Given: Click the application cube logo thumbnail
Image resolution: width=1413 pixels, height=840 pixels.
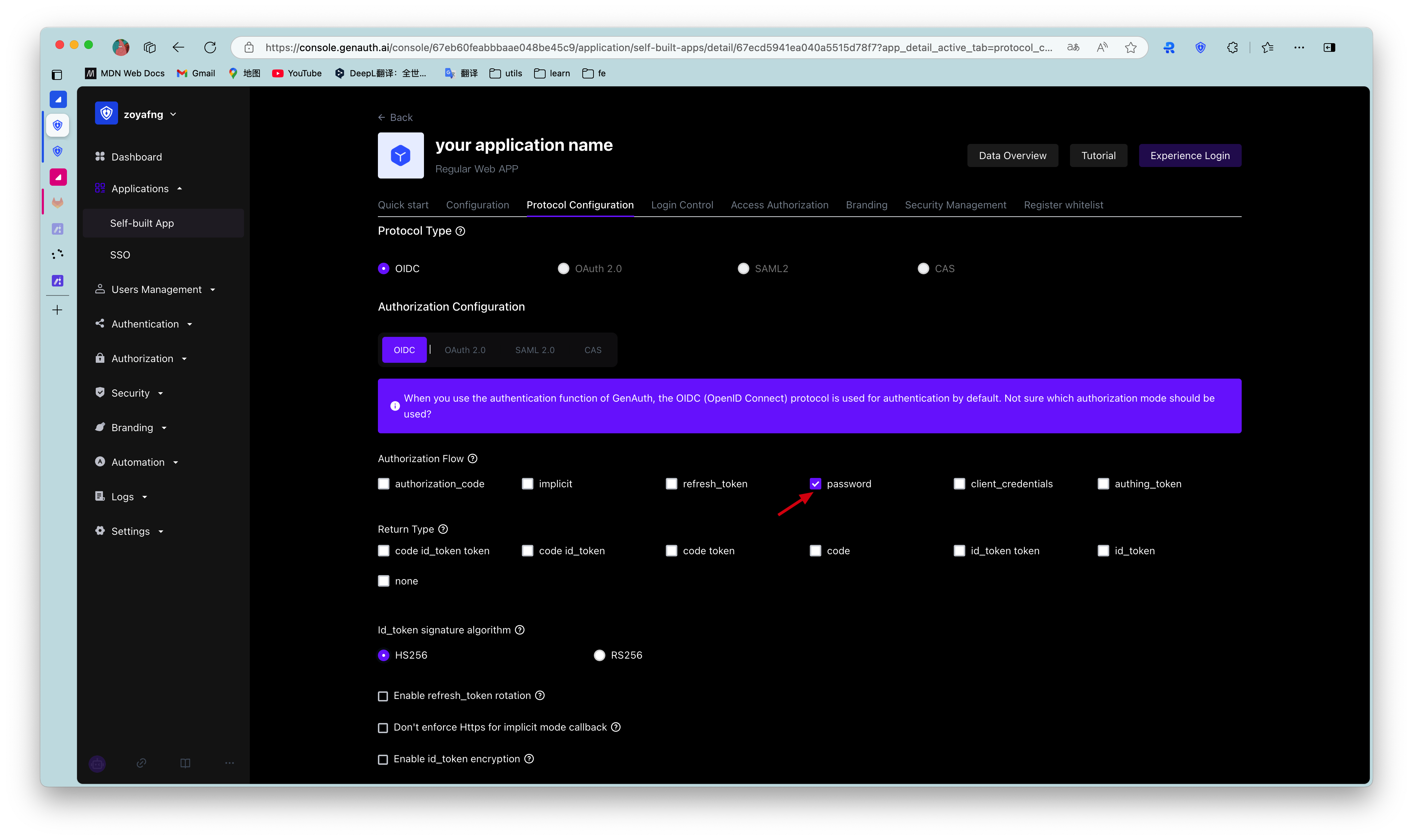Looking at the screenshot, I should pyautogui.click(x=401, y=155).
